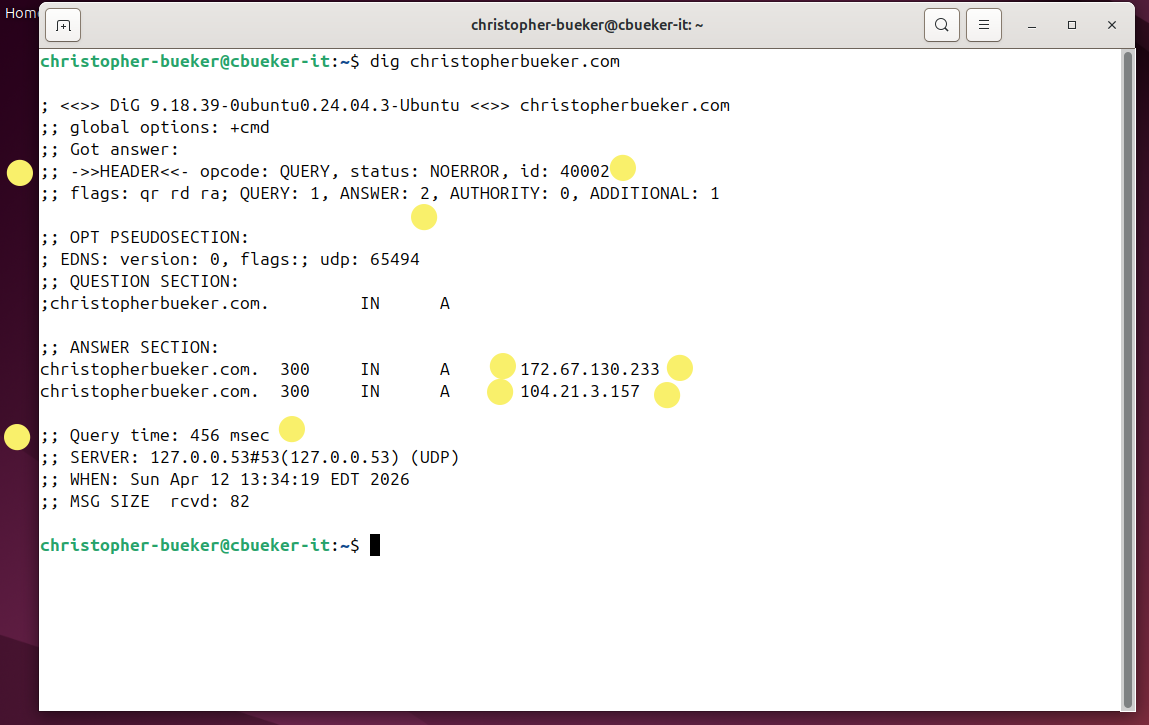Select the MSG SIZE rcvd 82 line
Image resolution: width=1149 pixels, height=725 pixels.
[x=162, y=501]
